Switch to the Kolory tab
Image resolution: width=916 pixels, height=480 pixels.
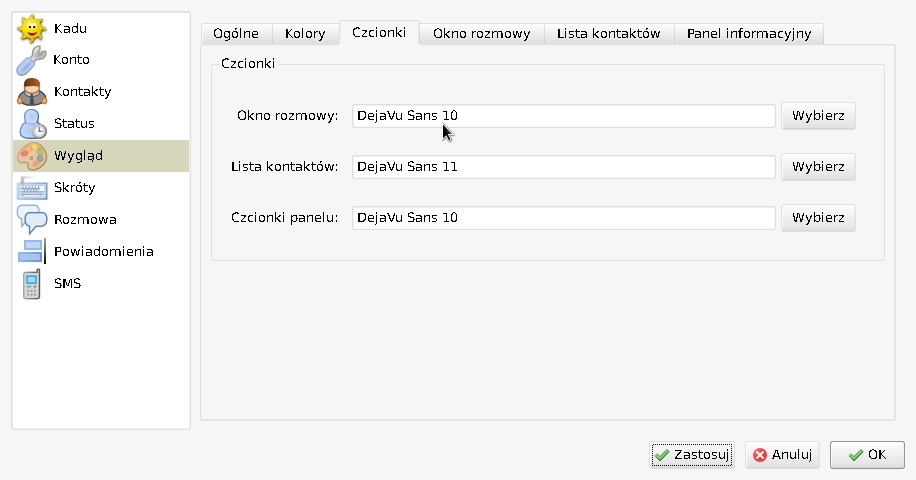(305, 34)
